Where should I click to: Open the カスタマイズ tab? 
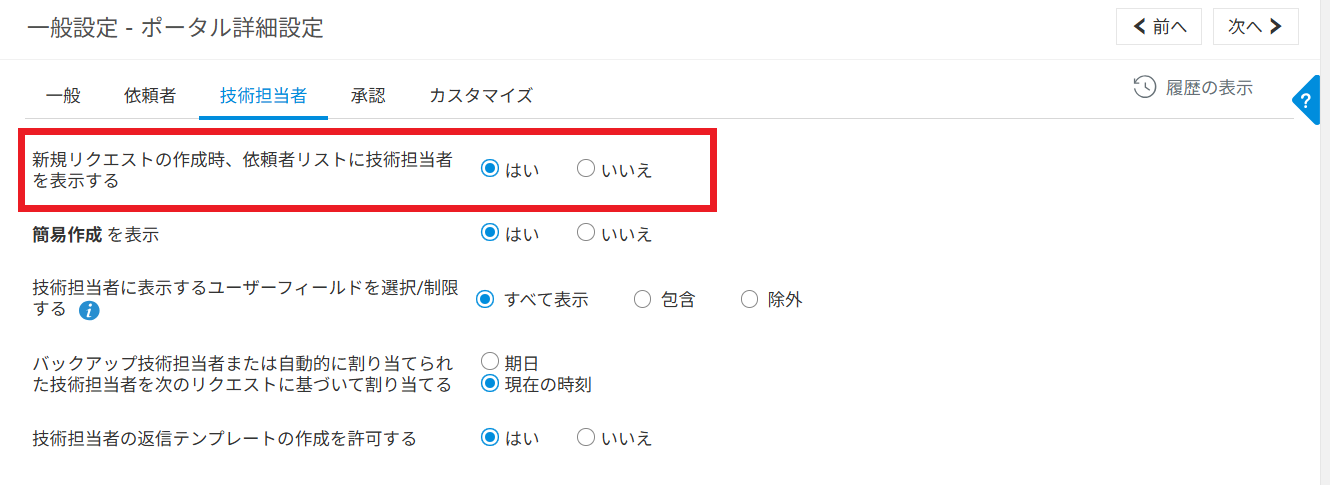480,96
